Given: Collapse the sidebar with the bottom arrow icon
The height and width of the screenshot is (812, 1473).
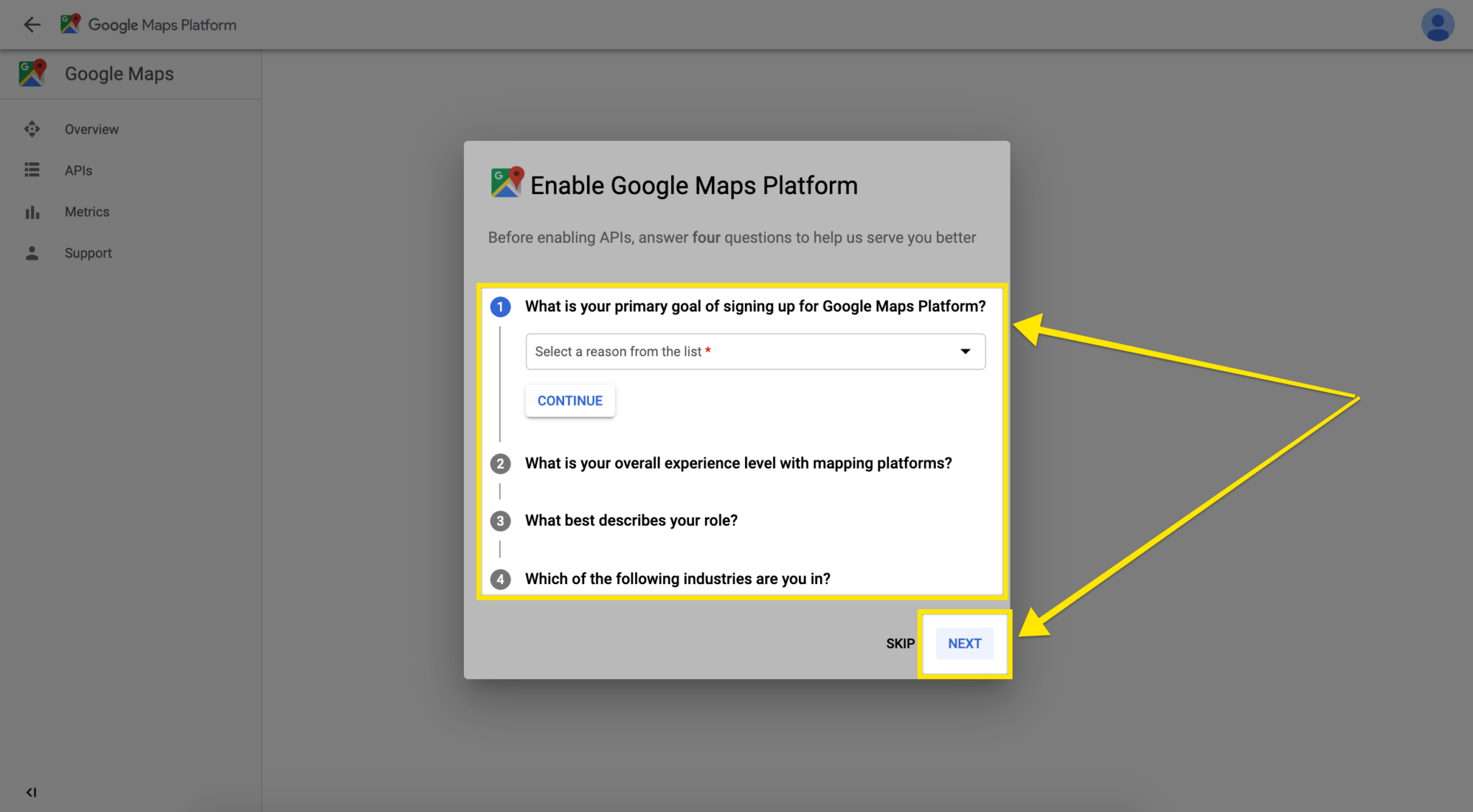Looking at the screenshot, I should pos(31,792).
